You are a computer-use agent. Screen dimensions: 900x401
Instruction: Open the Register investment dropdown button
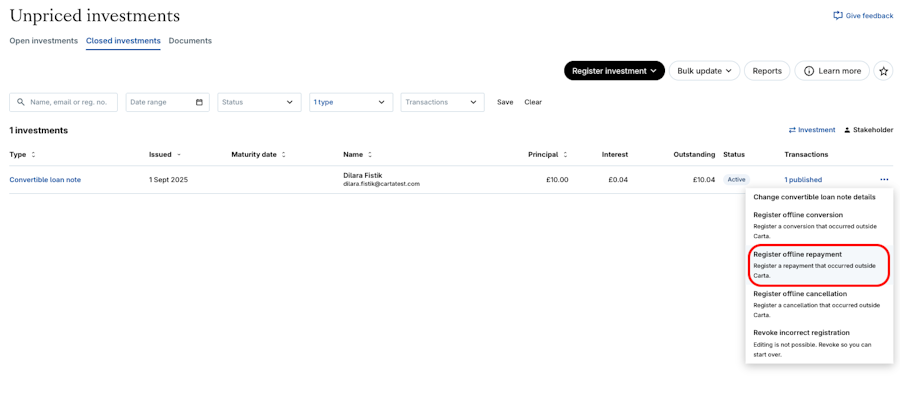tap(614, 71)
